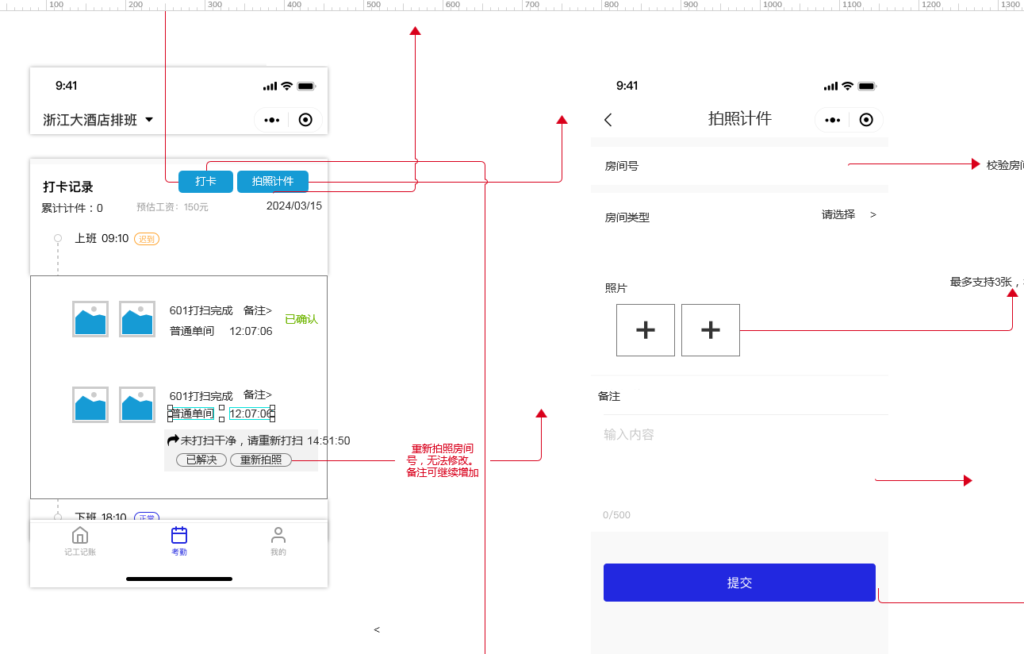
Task: Click the 累计计件: 0 text
Action: click(x=72, y=208)
